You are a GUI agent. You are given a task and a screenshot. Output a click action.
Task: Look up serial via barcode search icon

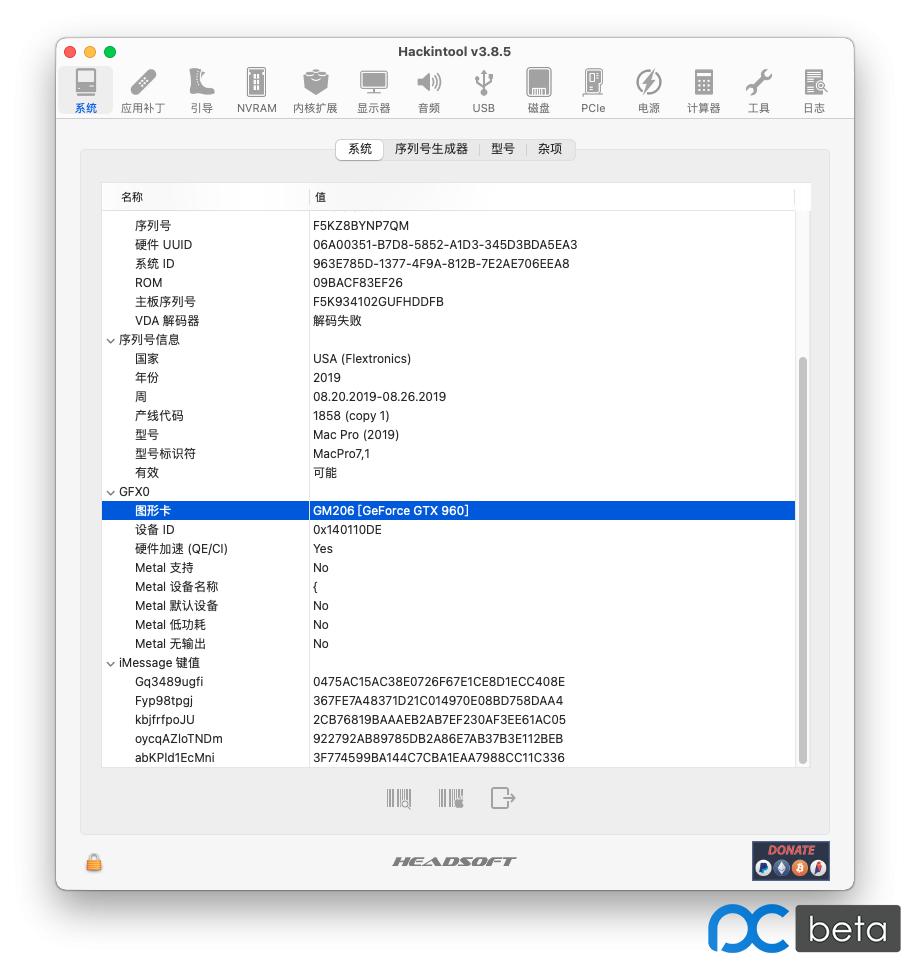click(x=397, y=797)
